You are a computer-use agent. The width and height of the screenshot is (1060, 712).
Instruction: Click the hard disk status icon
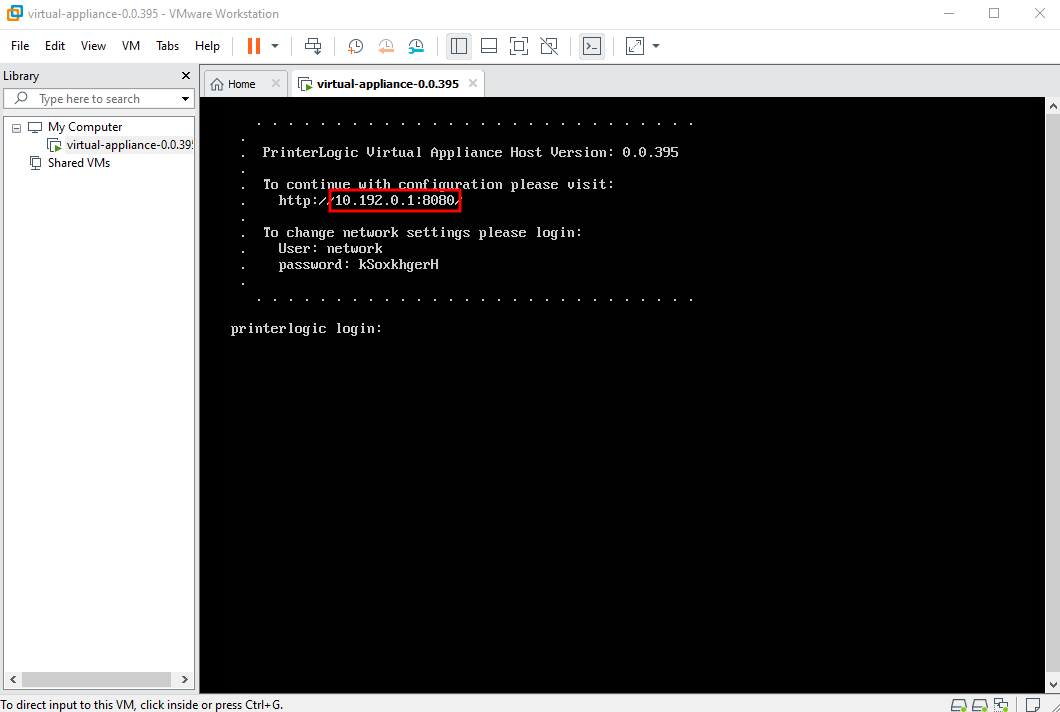(959, 705)
